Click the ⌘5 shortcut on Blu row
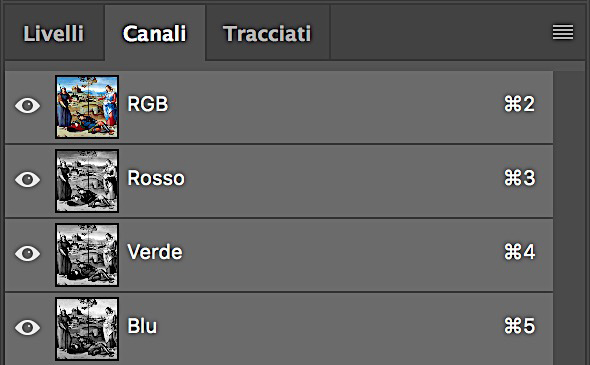The image size is (590, 365). (519, 326)
